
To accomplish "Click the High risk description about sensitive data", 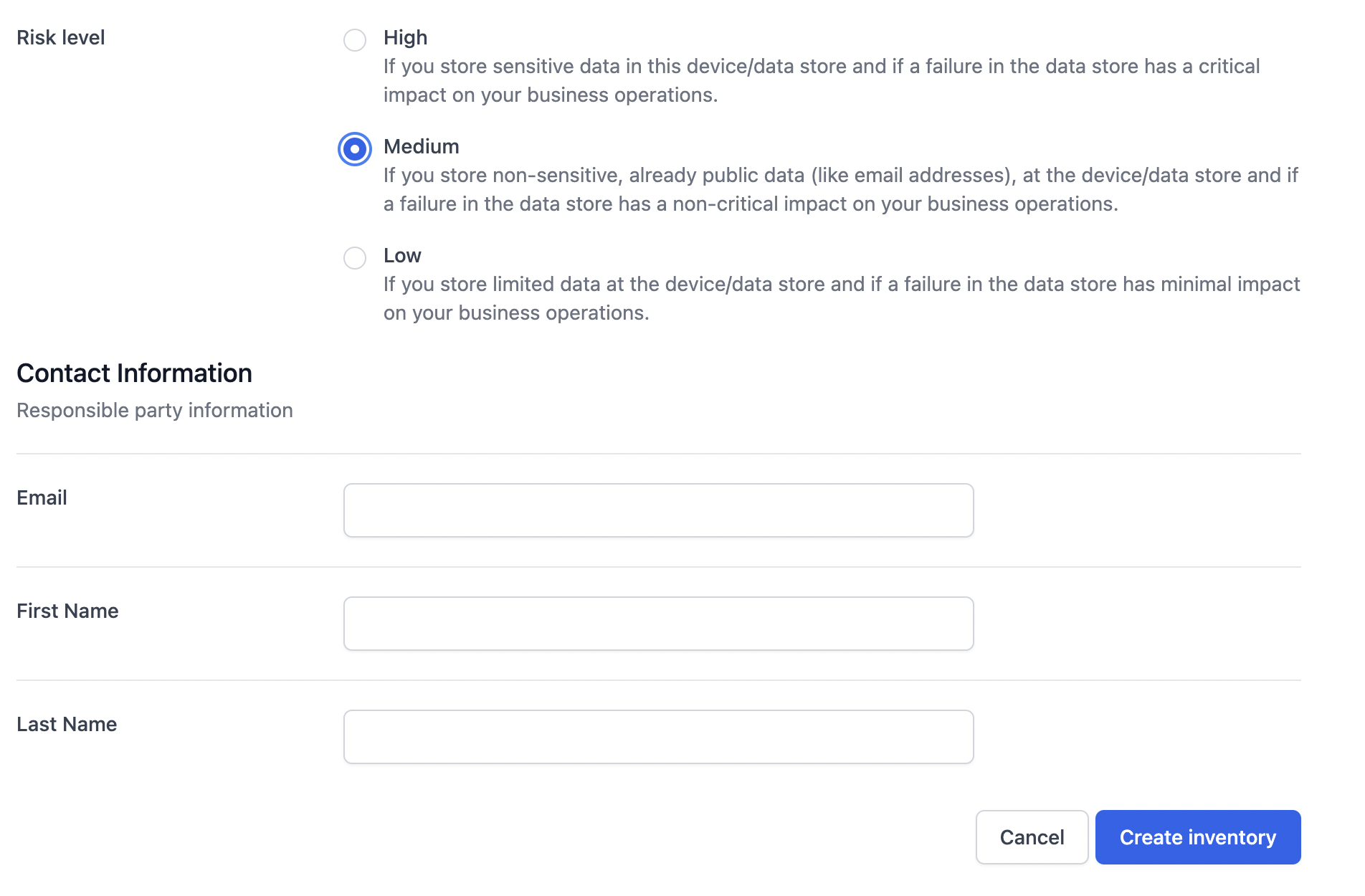I will [822, 80].
